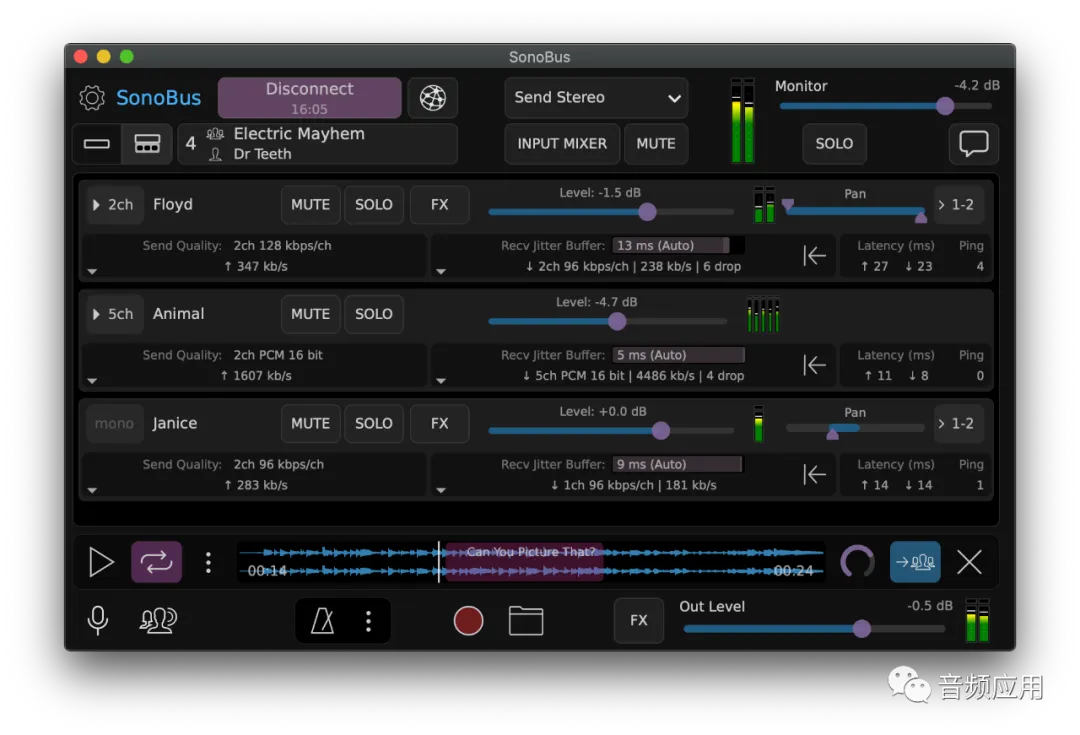The height and width of the screenshot is (735, 1080).
Task: Open recordings folder icon
Action: click(526, 621)
